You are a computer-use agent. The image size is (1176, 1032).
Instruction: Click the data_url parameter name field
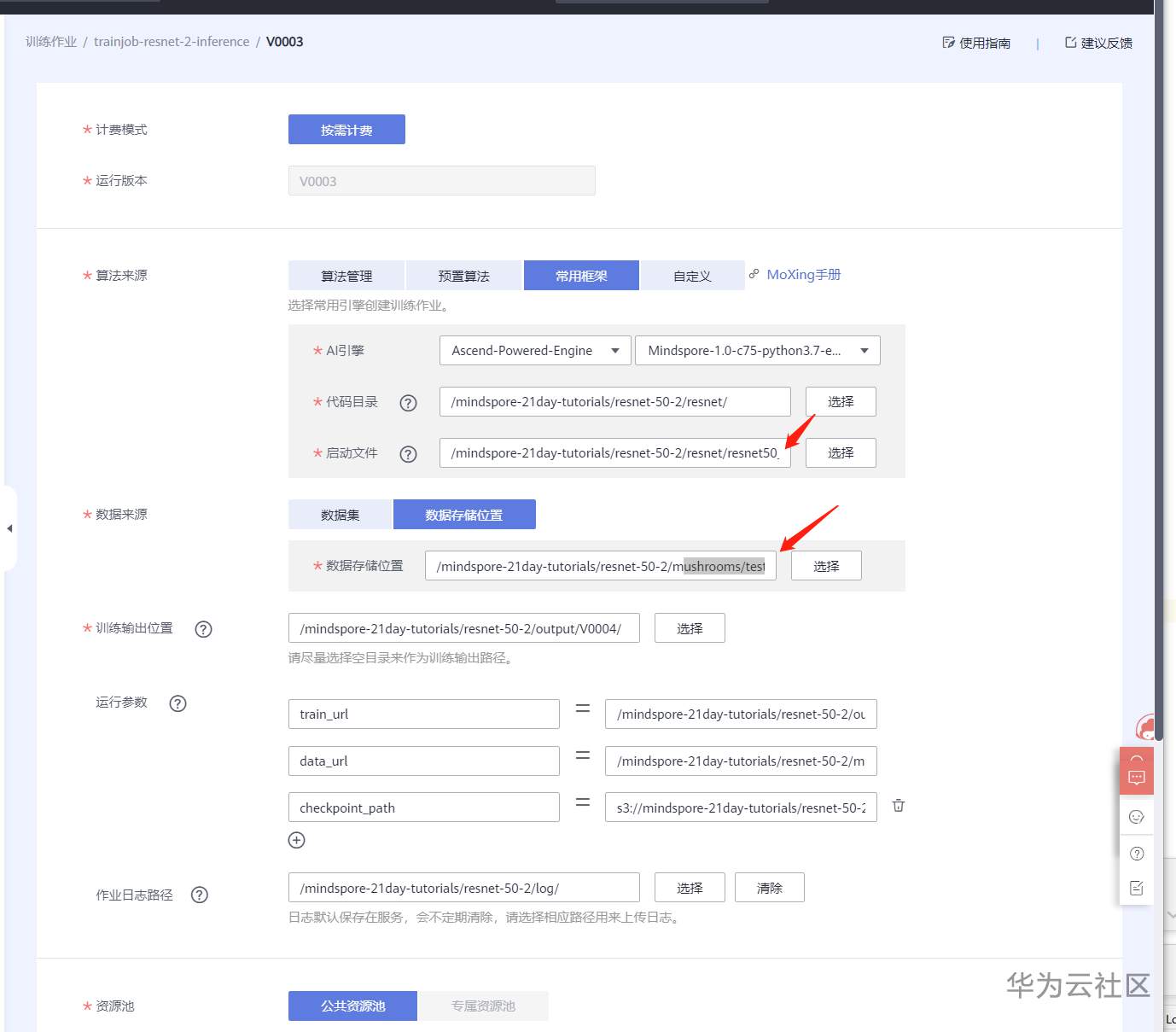click(424, 761)
